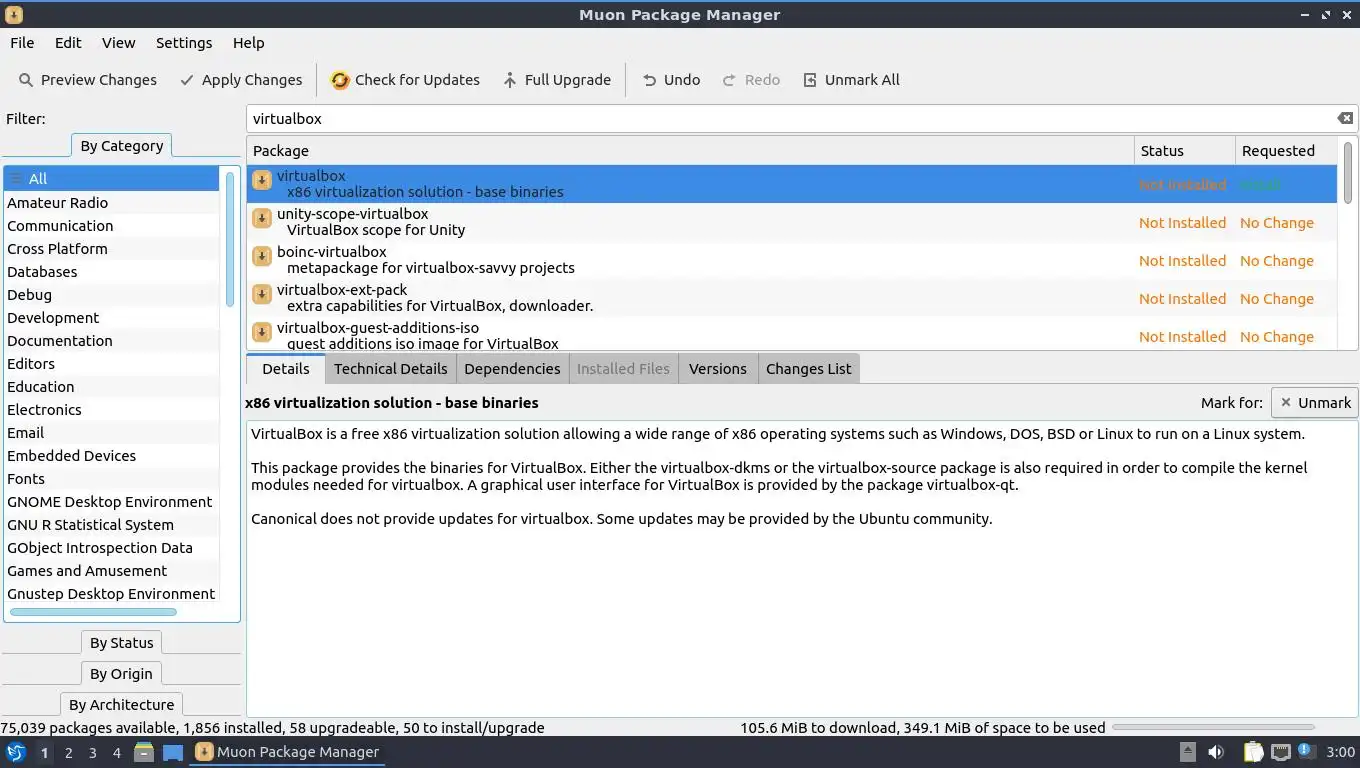The width and height of the screenshot is (1360, 768).
Task: Click Not Installed status of boinc-virtualbox
Action: point(1182,261)
